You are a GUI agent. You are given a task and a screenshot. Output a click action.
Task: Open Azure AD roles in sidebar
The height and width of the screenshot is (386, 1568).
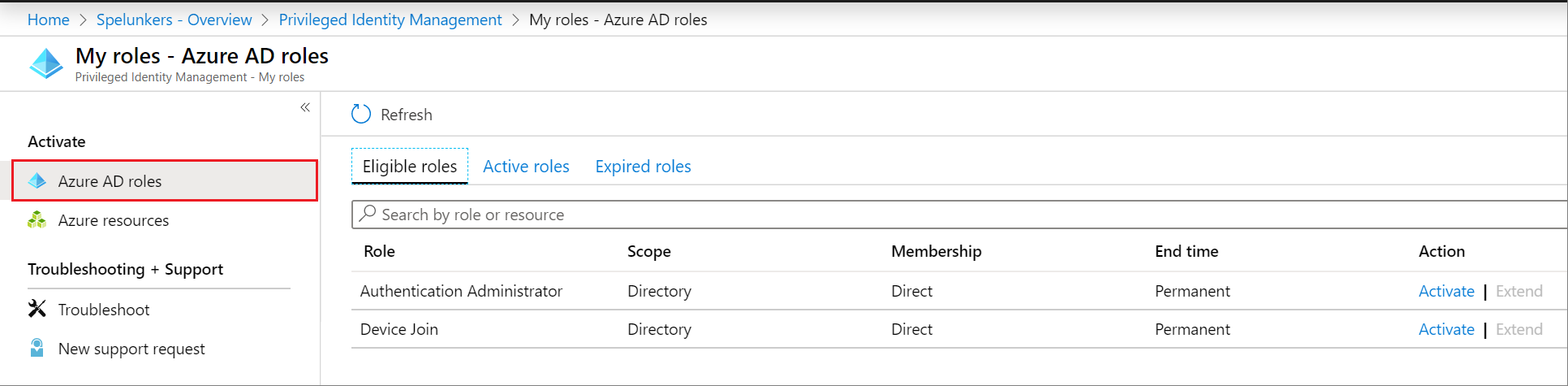coord(165,180)
